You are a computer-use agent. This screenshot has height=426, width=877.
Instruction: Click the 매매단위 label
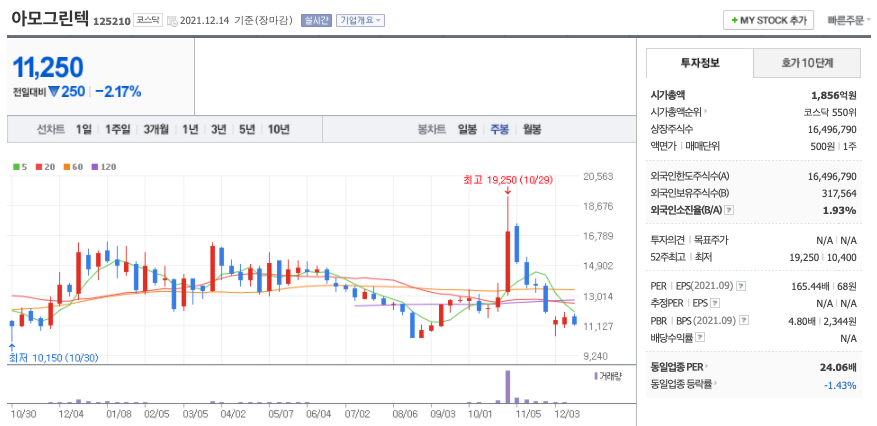click(702, 146)
